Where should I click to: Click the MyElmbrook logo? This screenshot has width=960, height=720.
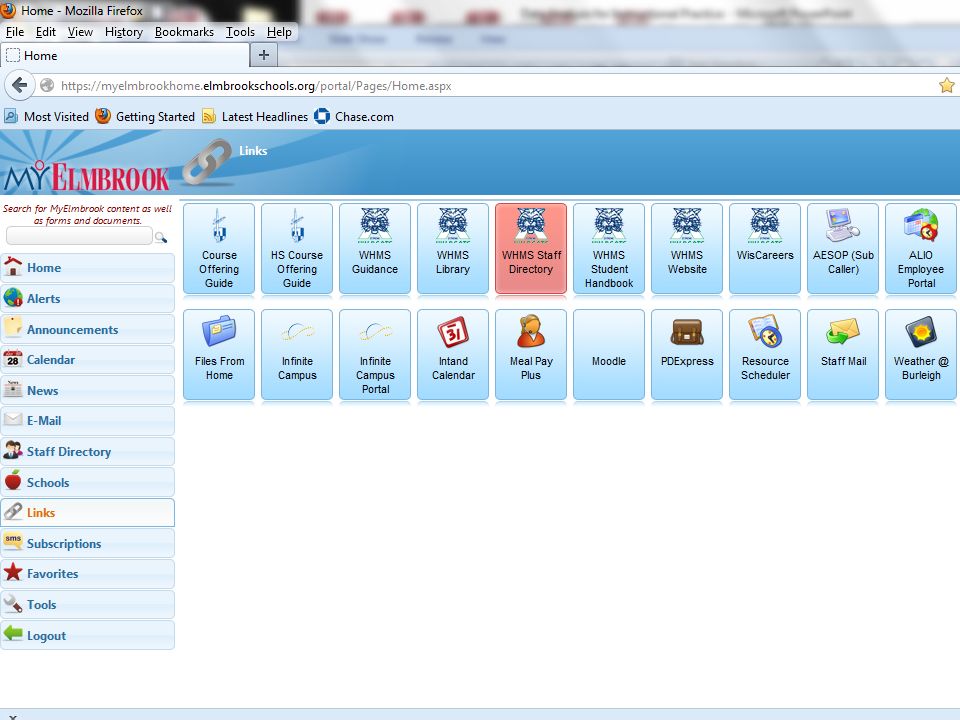[x=87, y=176]
